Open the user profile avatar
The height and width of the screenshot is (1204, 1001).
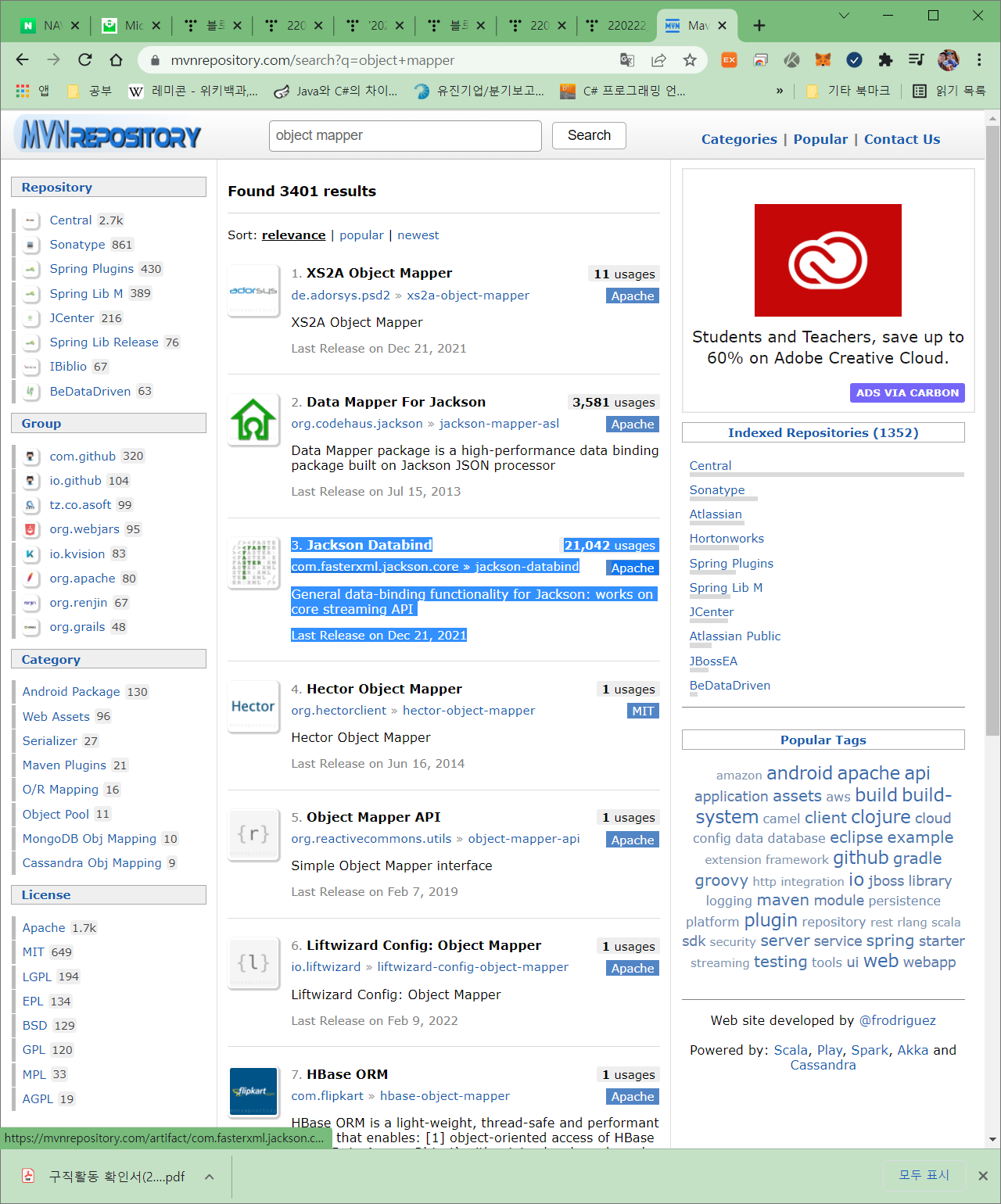(x=949, y=59)
